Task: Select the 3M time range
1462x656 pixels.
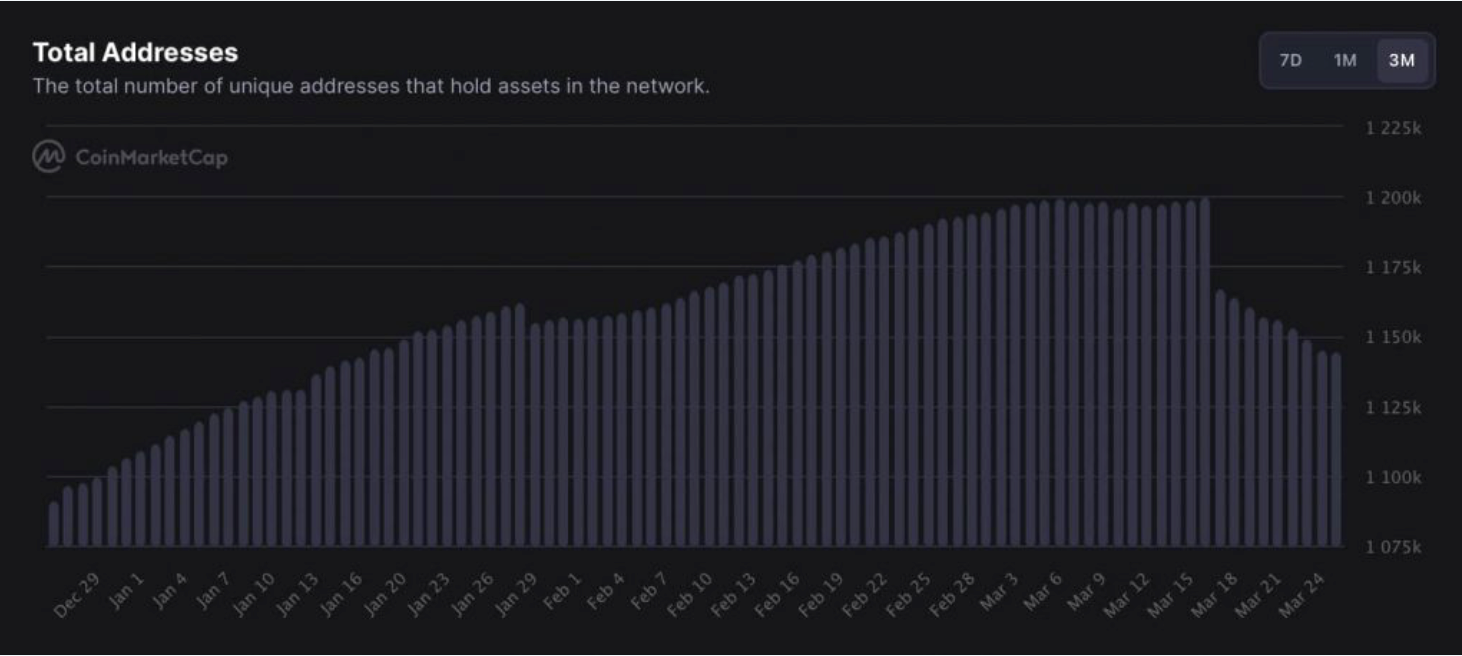Action: pyautogui.click(x=1401, y=60)
